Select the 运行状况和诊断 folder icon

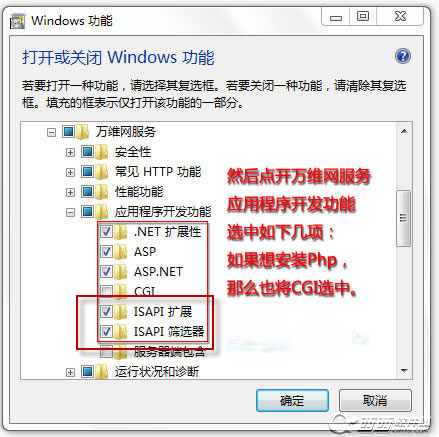click(102, 372)
